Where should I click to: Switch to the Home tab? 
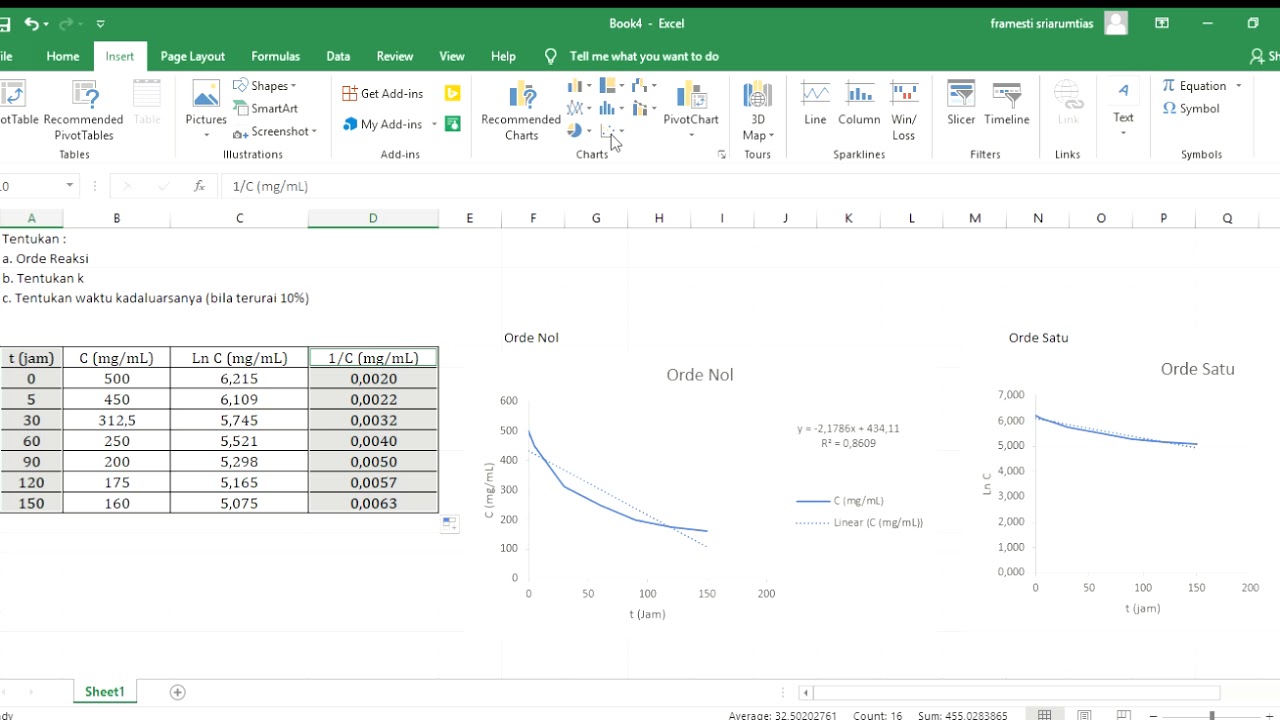tap(62, 56)
